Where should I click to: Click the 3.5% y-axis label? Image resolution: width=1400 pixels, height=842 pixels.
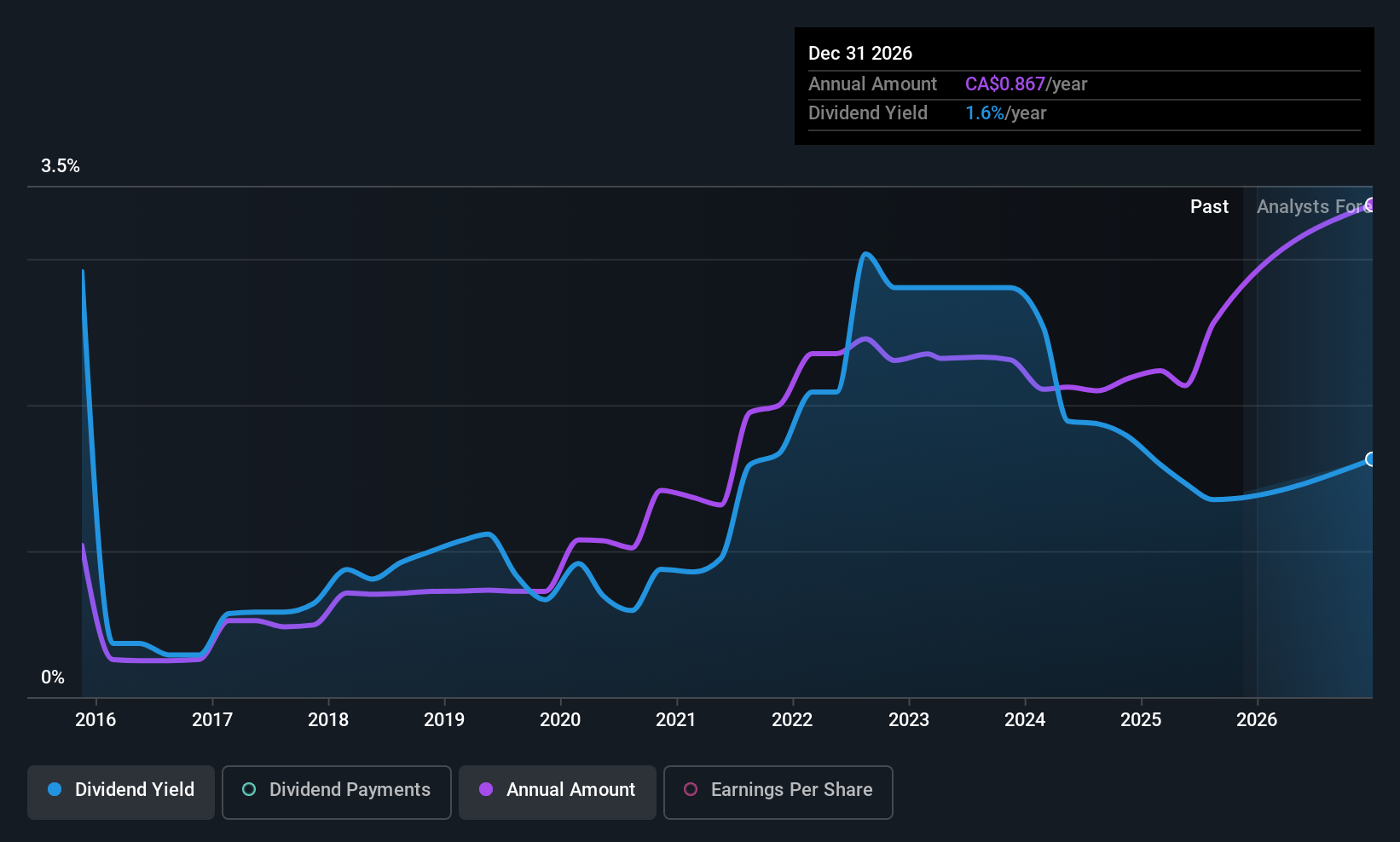click(x=61, y=166)
